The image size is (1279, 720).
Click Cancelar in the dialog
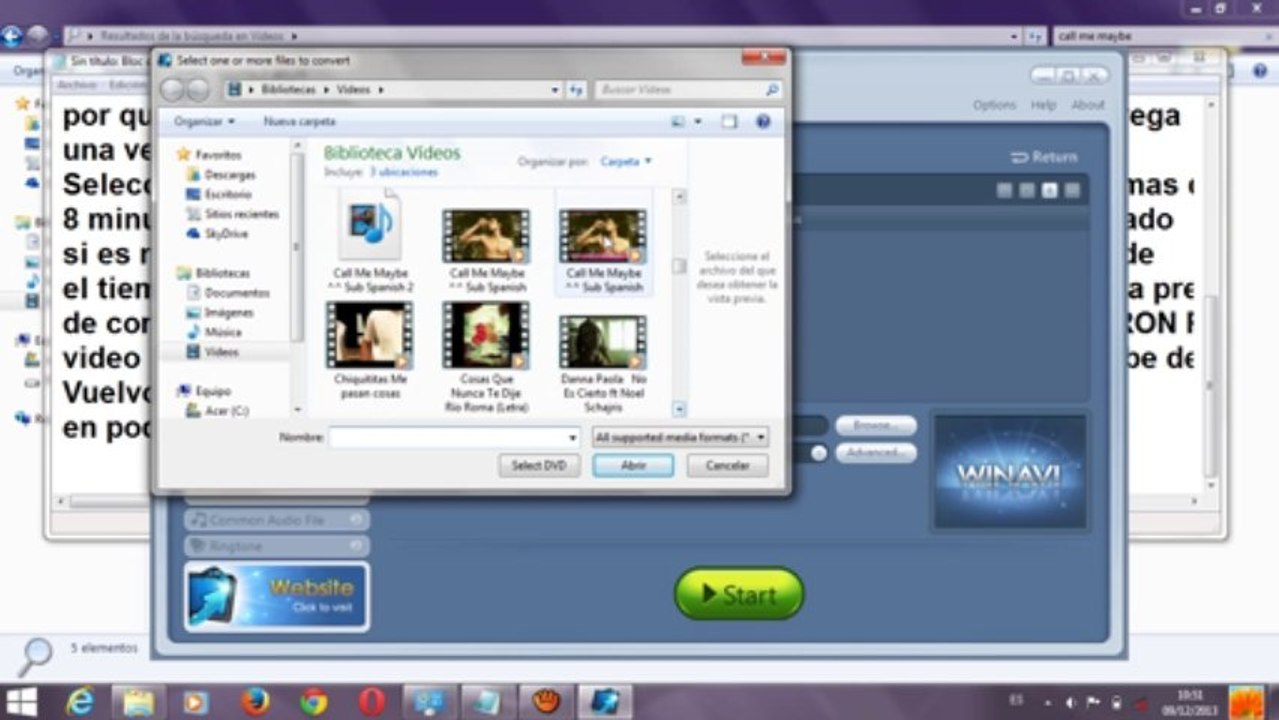tap(727, 466)
